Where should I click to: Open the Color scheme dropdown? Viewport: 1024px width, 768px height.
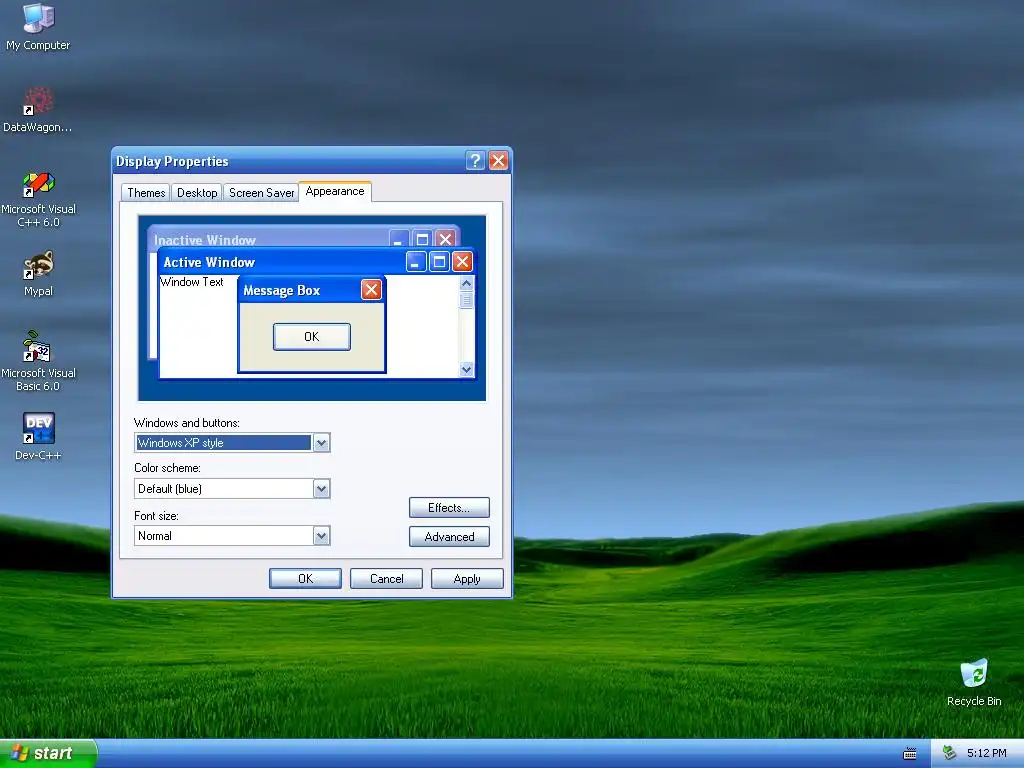(x=321, y=488)
